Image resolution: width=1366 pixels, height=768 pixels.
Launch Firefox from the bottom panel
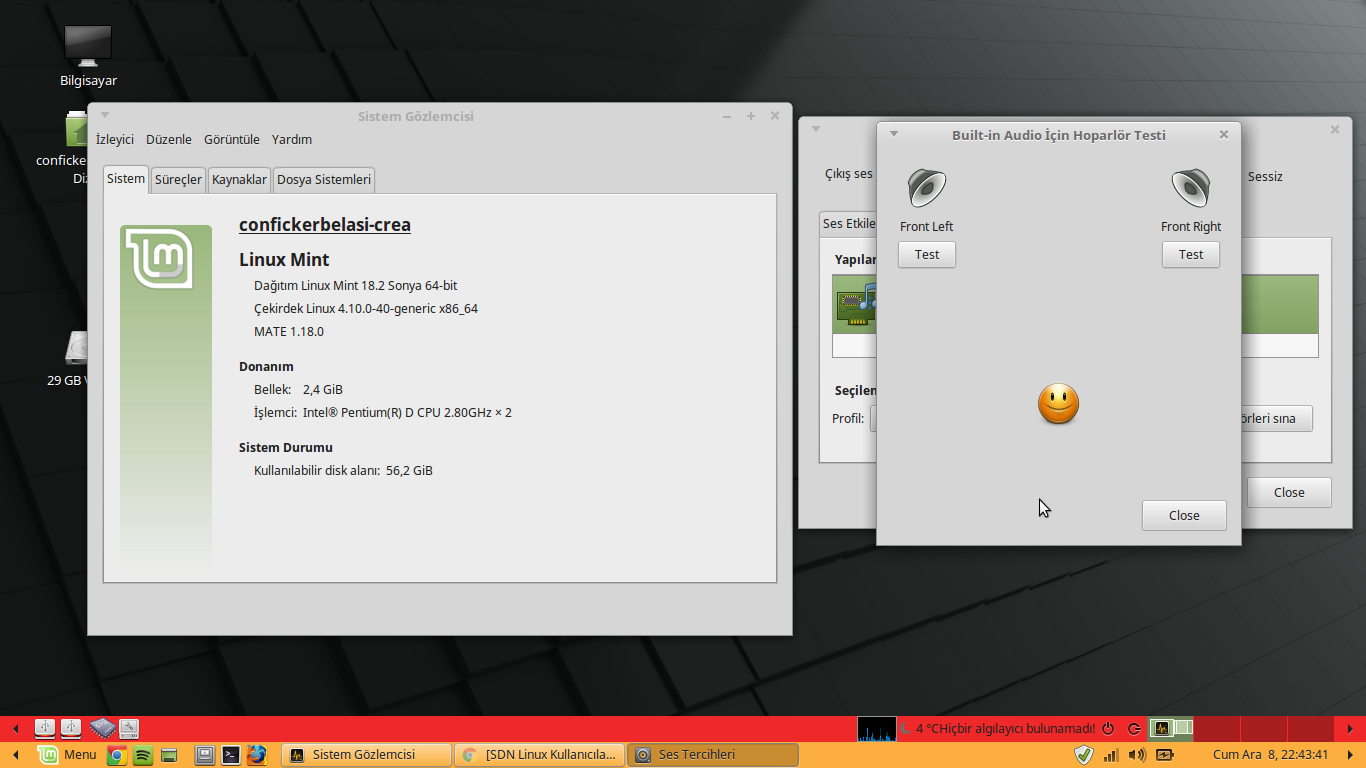[x=257, y=755]
